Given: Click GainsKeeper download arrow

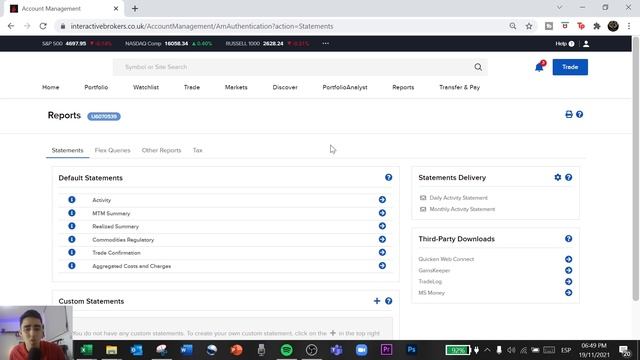Looking at the screenshot, I should pyautogui.click(x=569, y=270).
